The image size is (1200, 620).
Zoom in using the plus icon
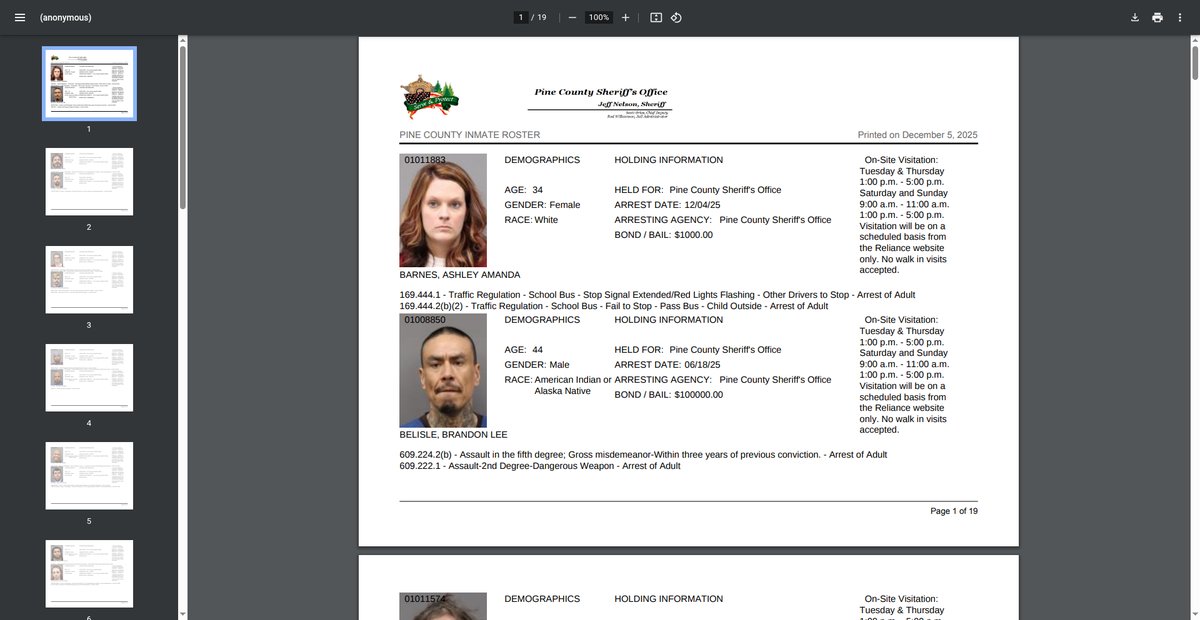tap(625, 17)
